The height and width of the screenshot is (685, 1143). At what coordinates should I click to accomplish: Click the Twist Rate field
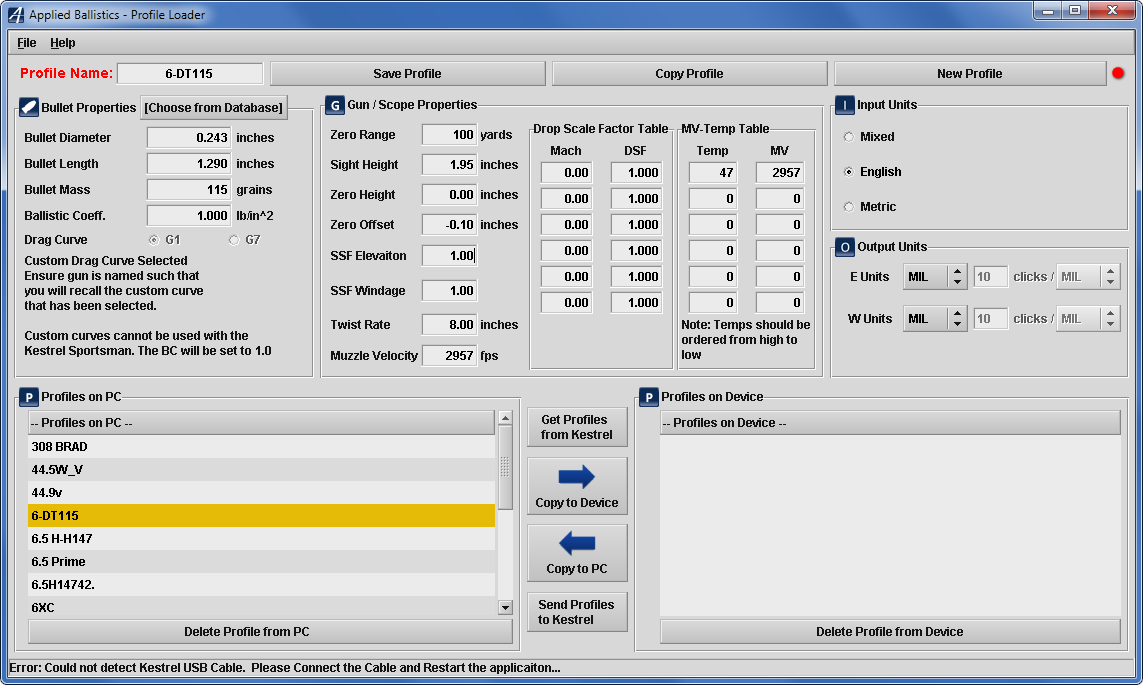pyautogui.click(x=449, y=325)
